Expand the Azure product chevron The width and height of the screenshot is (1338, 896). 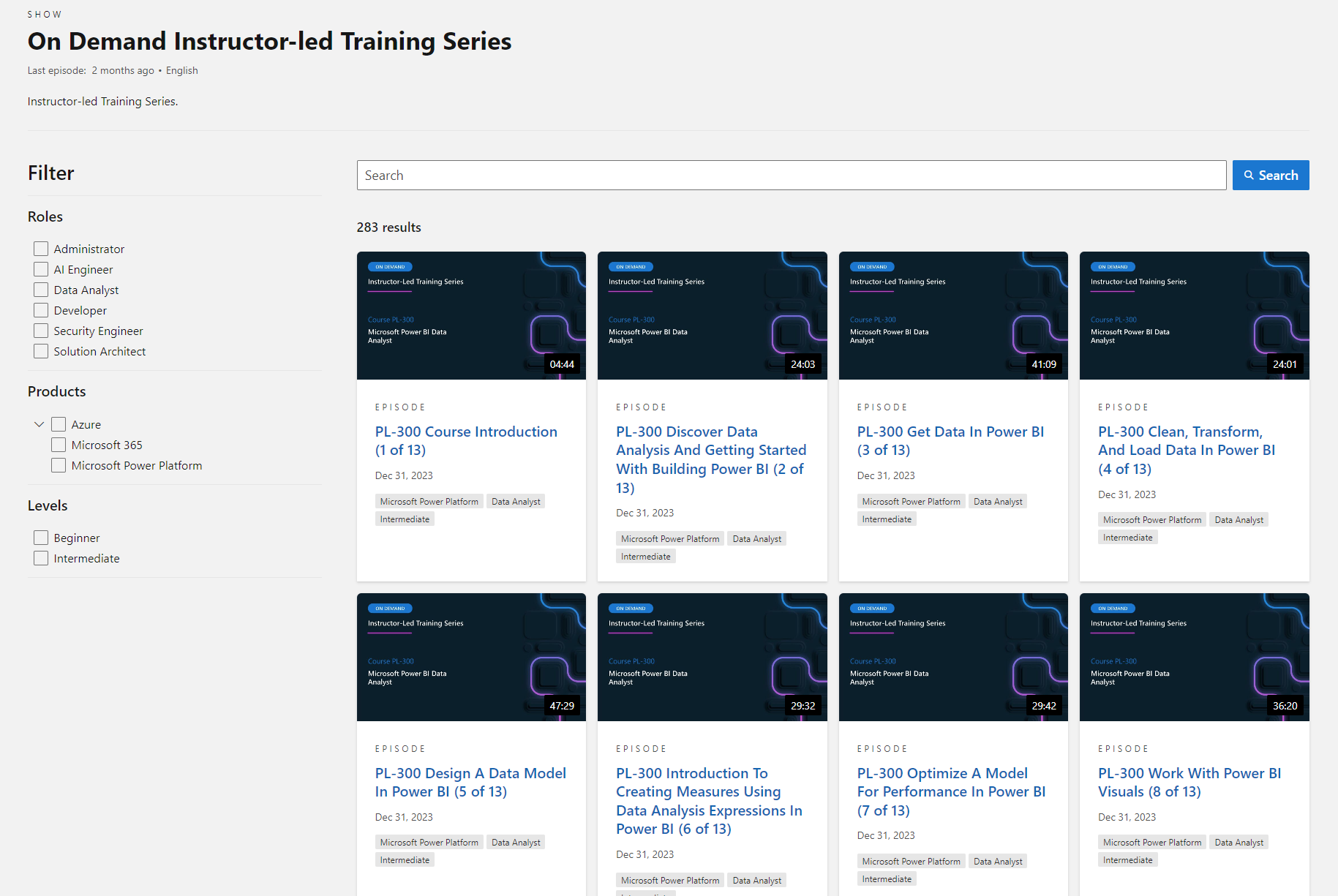(40, 424)
